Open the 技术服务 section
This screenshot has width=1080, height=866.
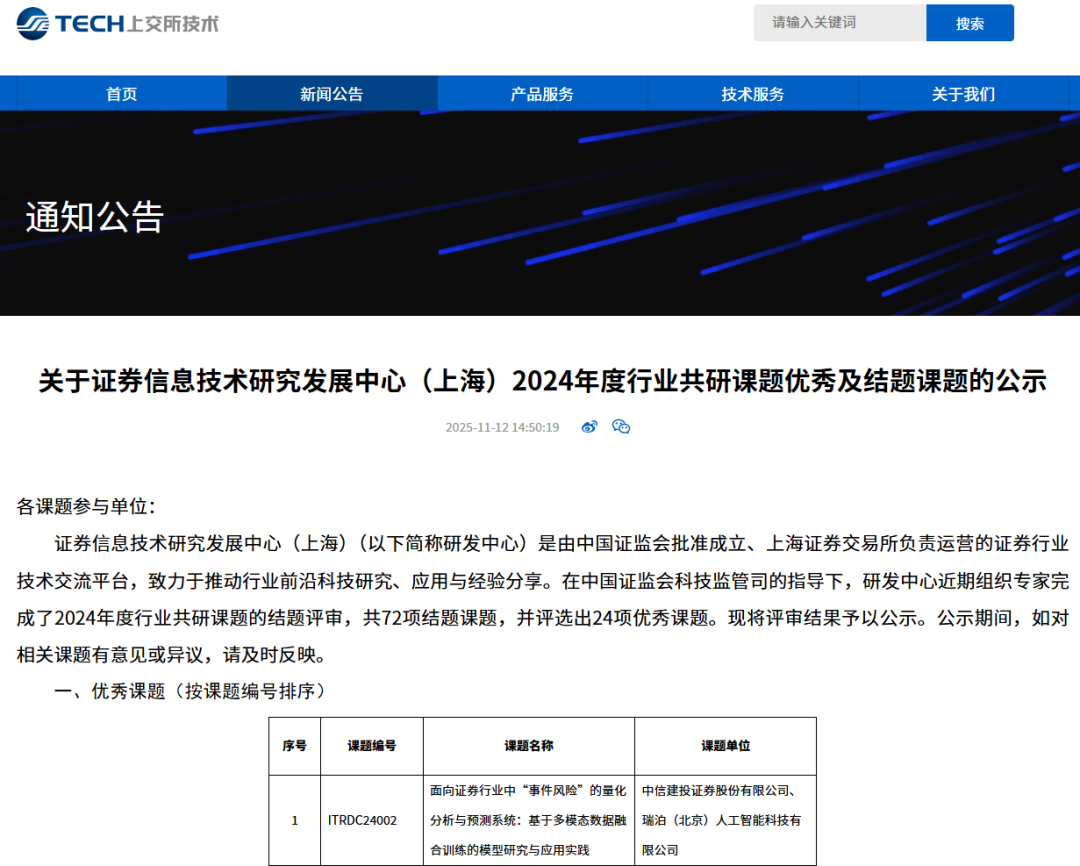753,93
